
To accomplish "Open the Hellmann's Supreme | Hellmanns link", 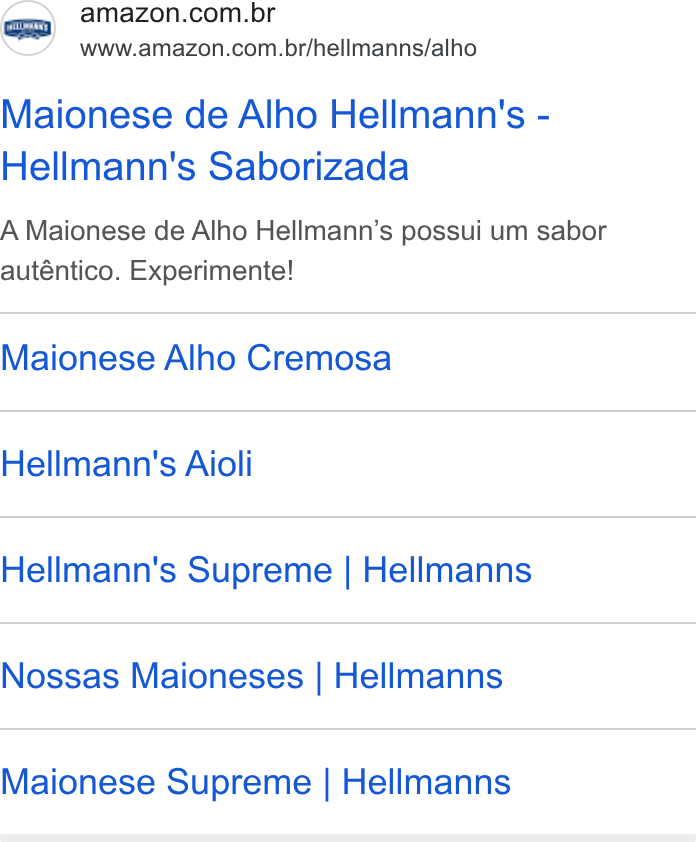I will pyautogui.click(x=266, y=570).
